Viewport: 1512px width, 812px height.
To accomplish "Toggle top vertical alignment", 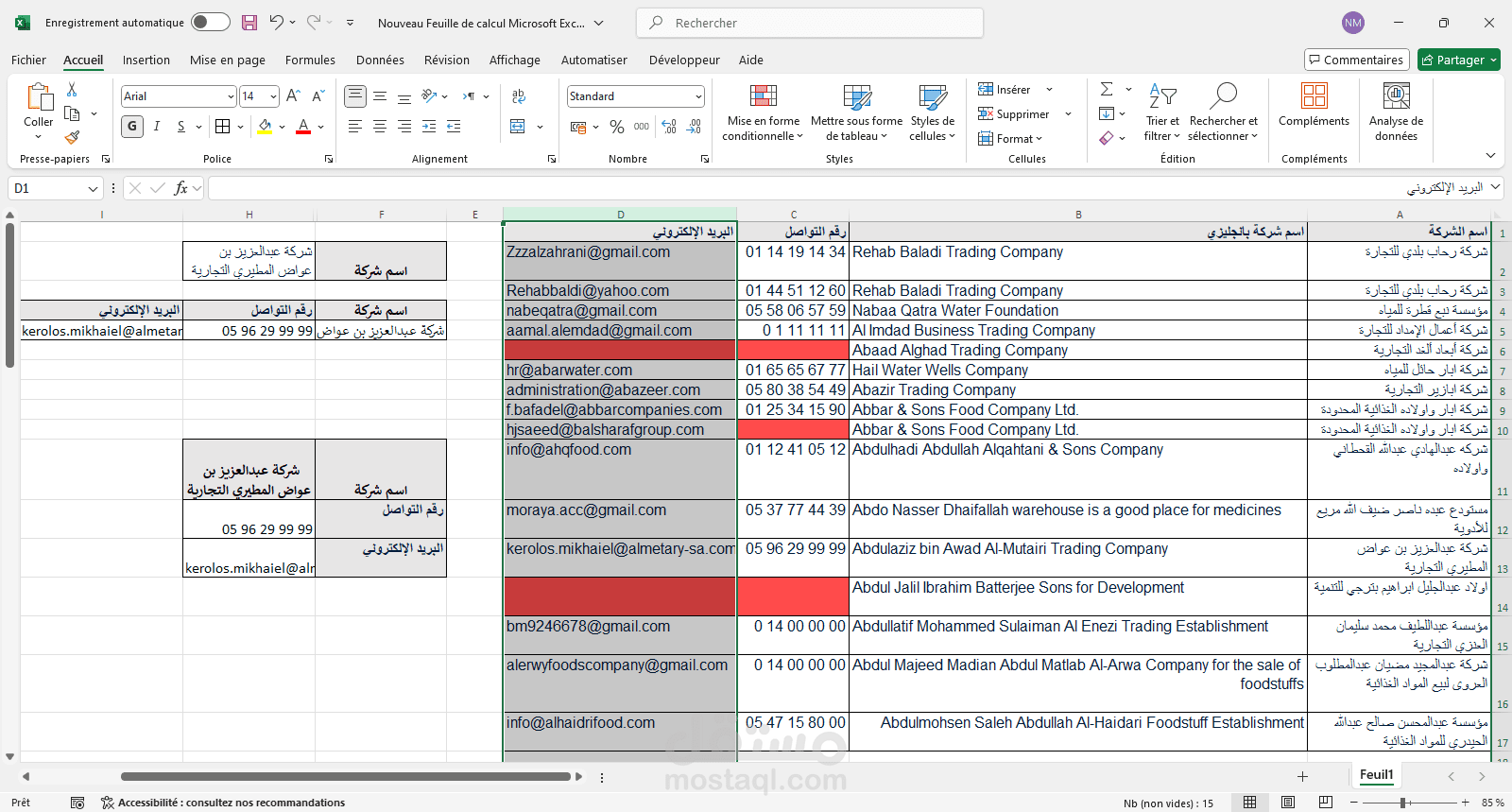I will [355, 95].
